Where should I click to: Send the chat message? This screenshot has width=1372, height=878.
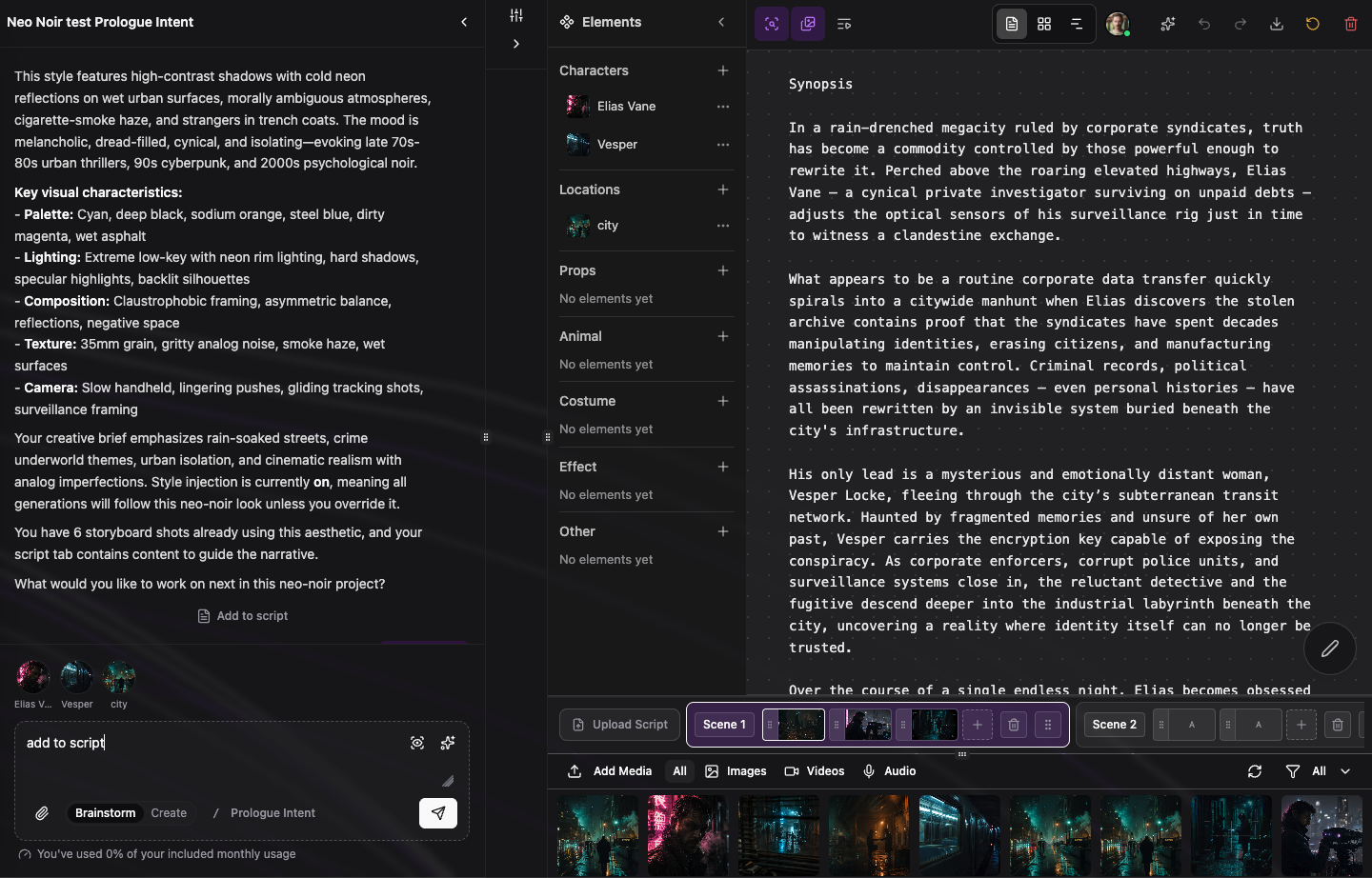(438, 813)
